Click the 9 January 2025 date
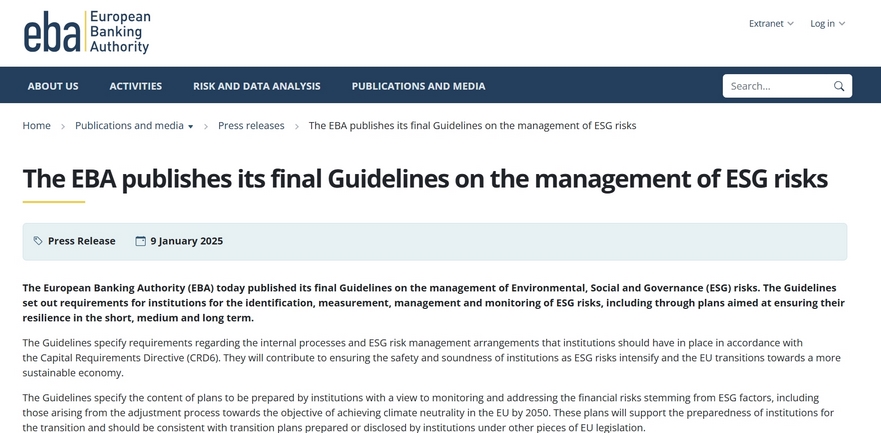The width and height of the screenshot is (881, 433). pos(187,241)
